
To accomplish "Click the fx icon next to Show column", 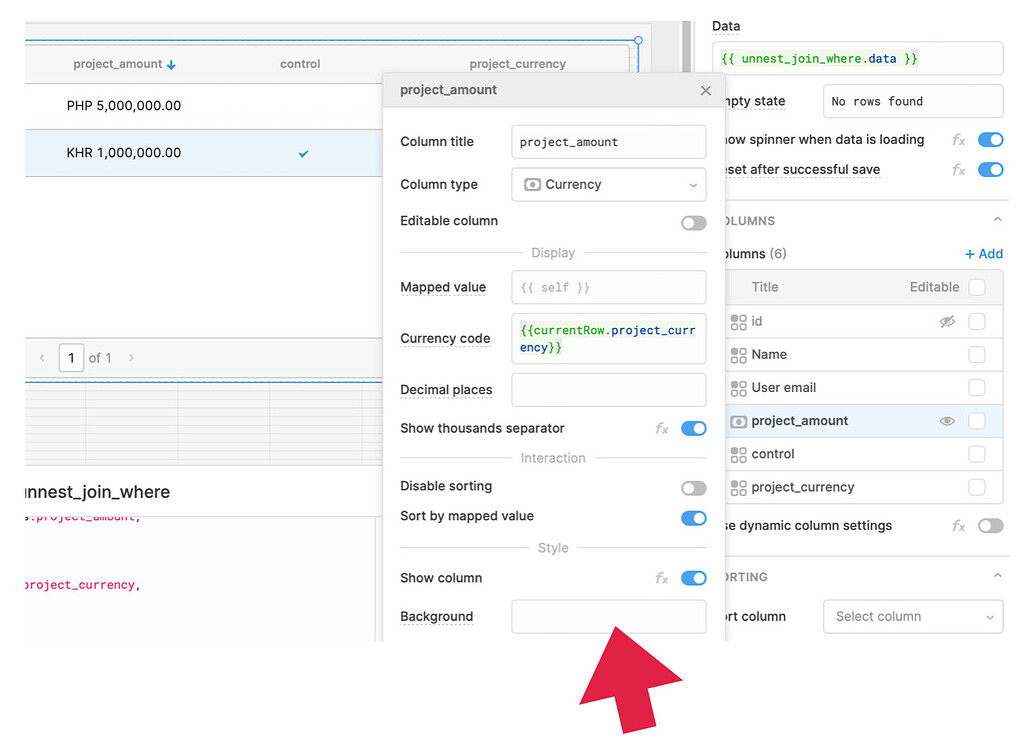I will [x=661, y=578].
